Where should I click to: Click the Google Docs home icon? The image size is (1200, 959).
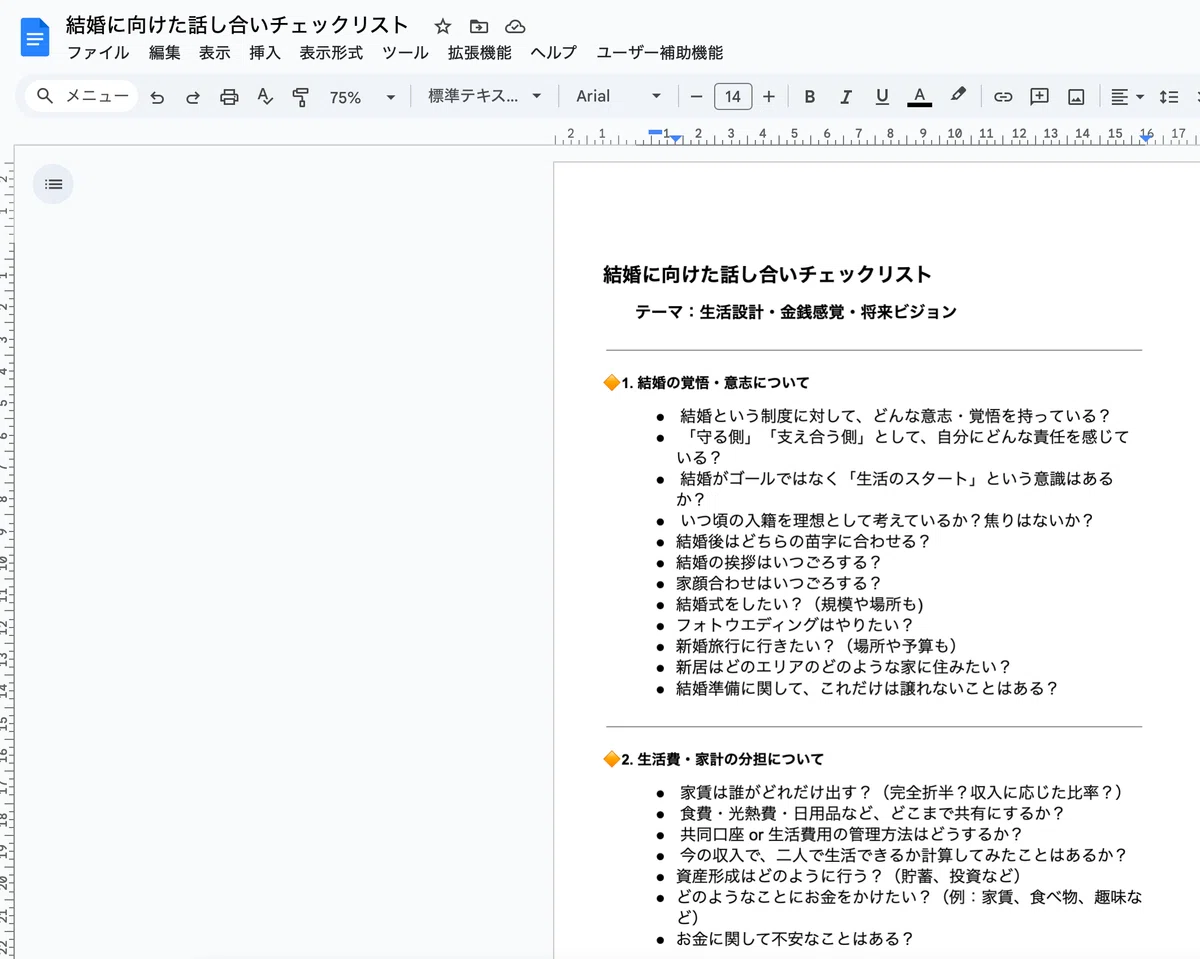coord(35,39)
